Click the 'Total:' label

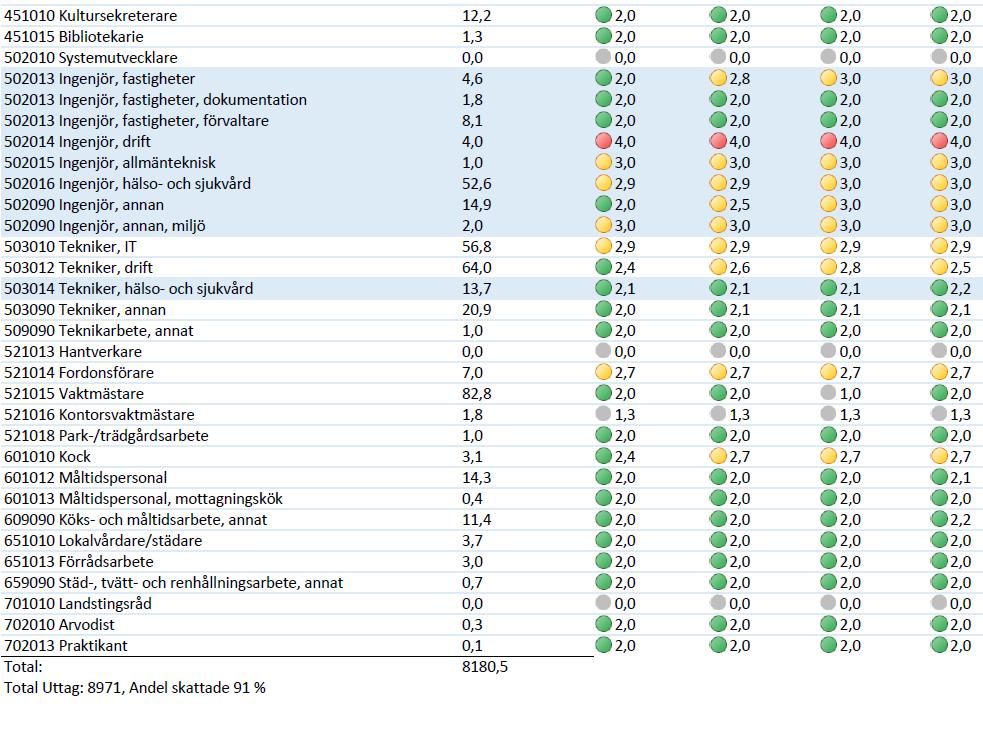pyautogui.click(x=23, y=667)
